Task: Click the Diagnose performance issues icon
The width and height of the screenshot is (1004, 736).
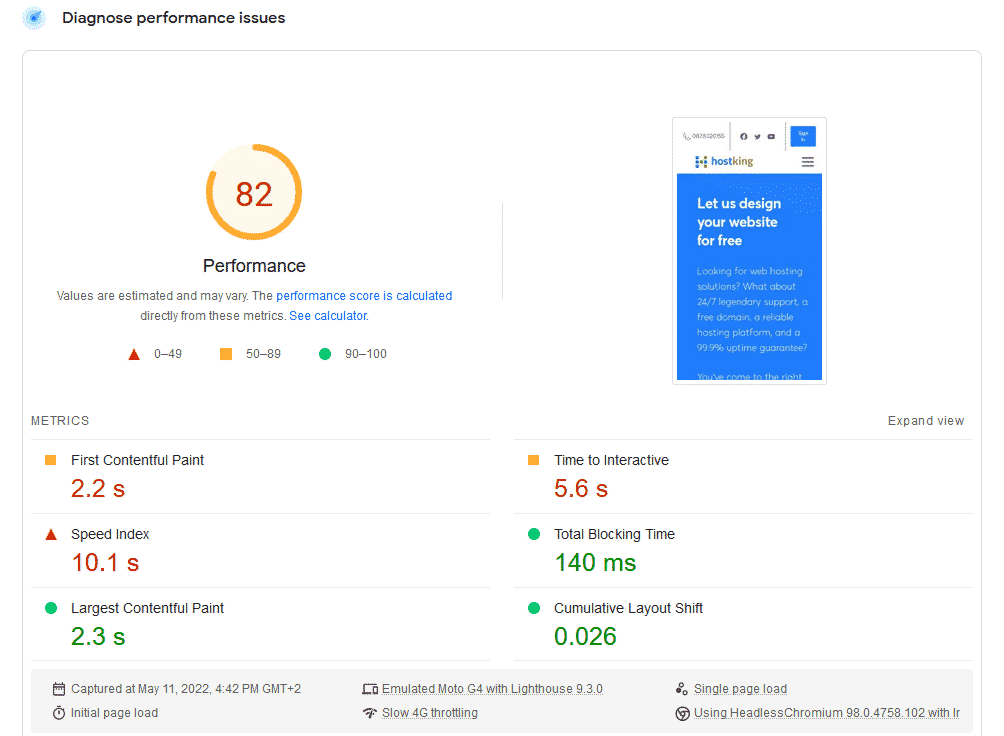Action: 33,18
